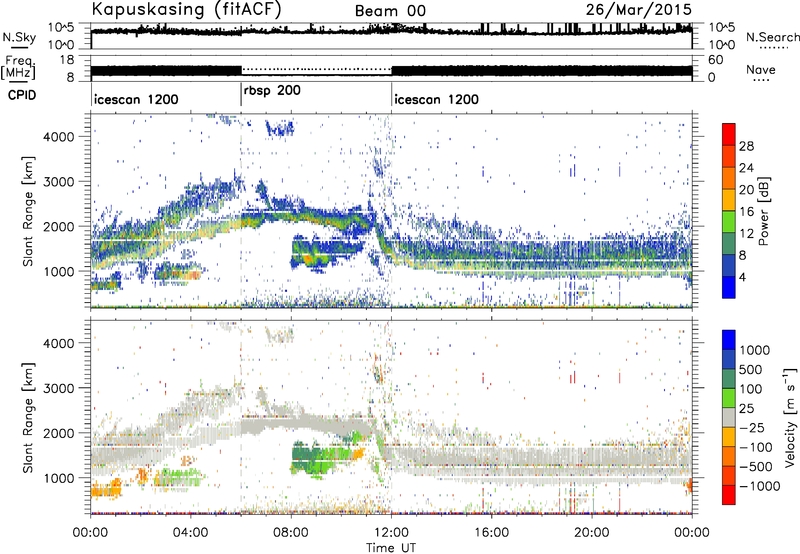Click the '25' velocity color bar label
Viewport: 800px width, 554px height.
(x=747, y=409)
